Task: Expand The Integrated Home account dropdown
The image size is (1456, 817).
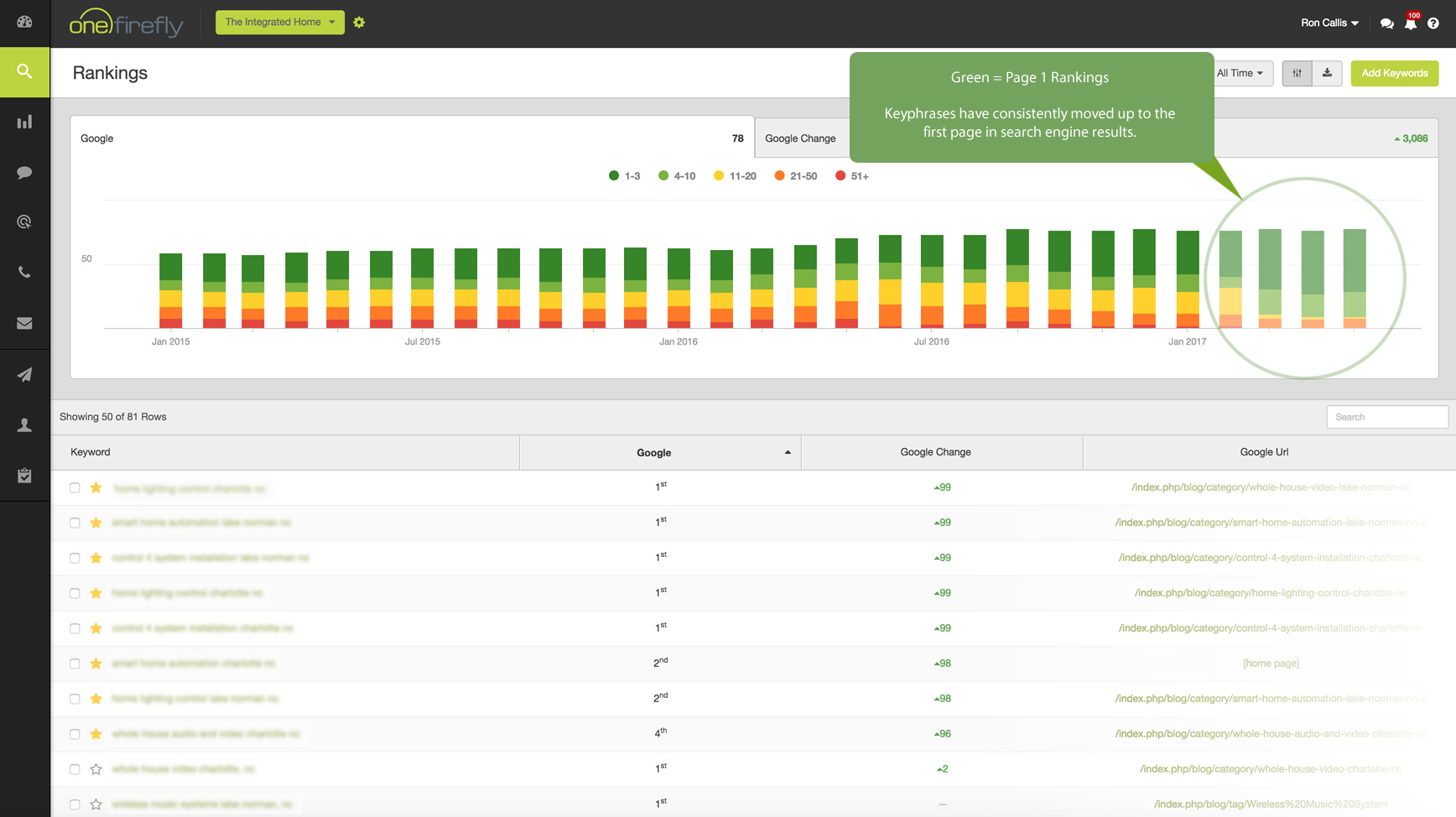Action: (279, 23)
